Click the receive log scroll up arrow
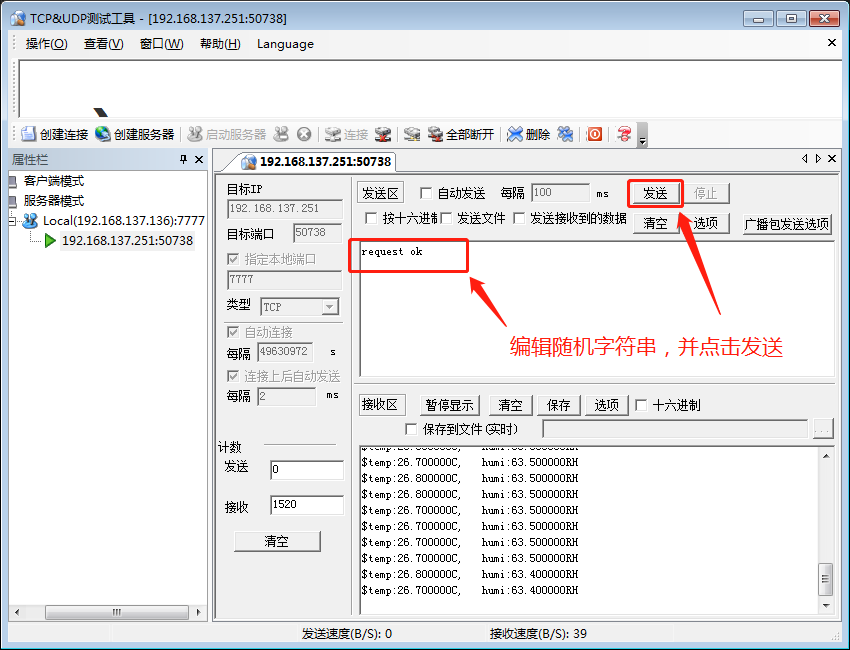The image size is (850, 650). click(826, 456)
